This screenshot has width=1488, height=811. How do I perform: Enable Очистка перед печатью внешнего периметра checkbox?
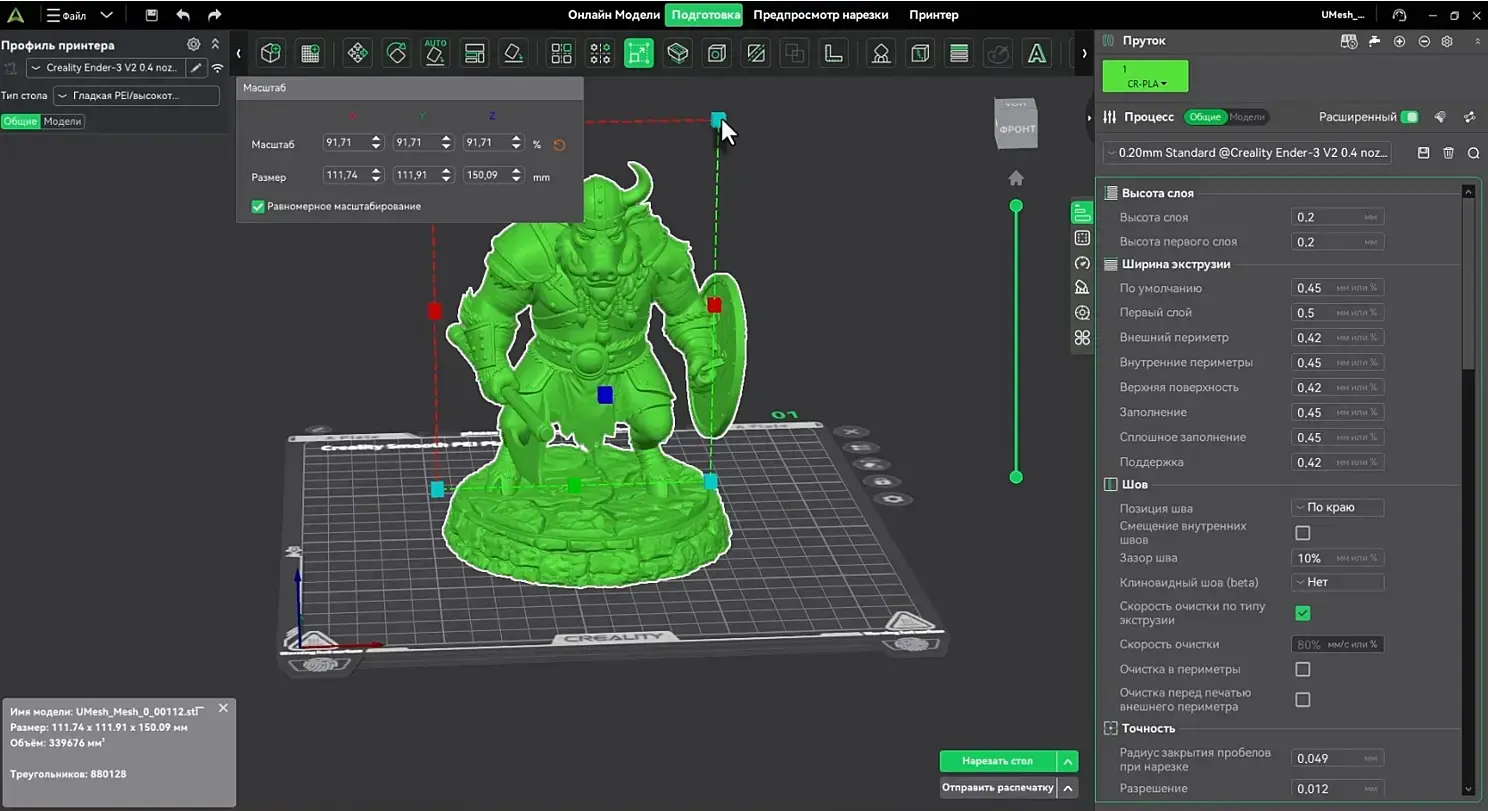coord(1303,700)
